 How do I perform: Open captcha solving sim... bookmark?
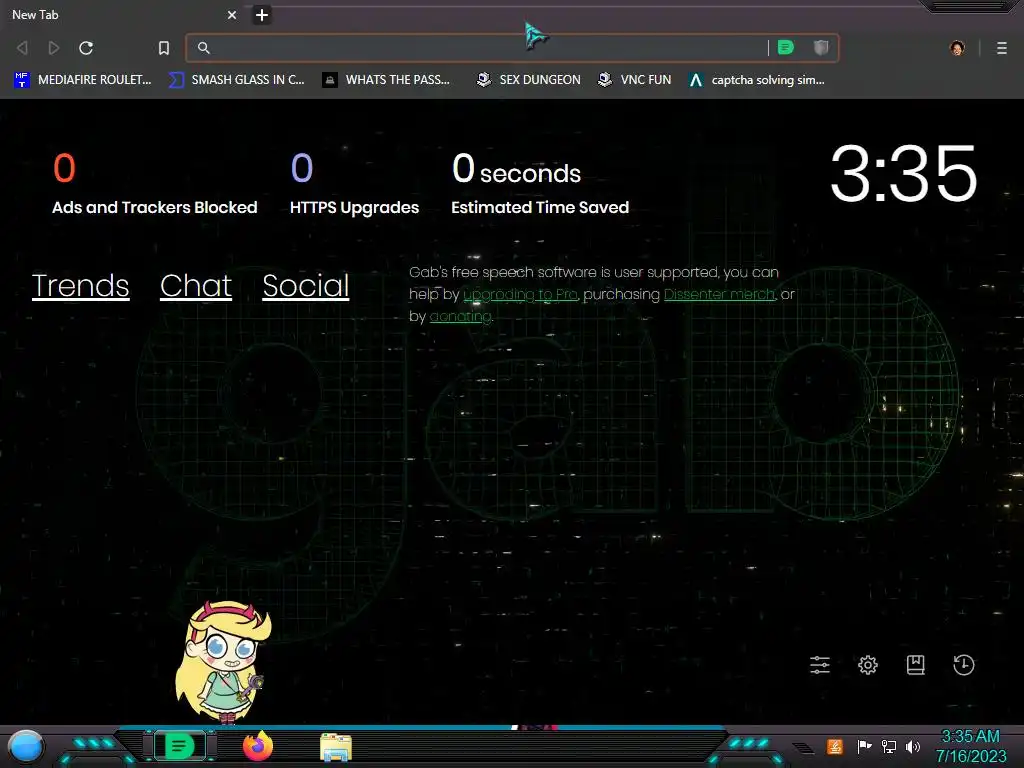coord(757,80)
